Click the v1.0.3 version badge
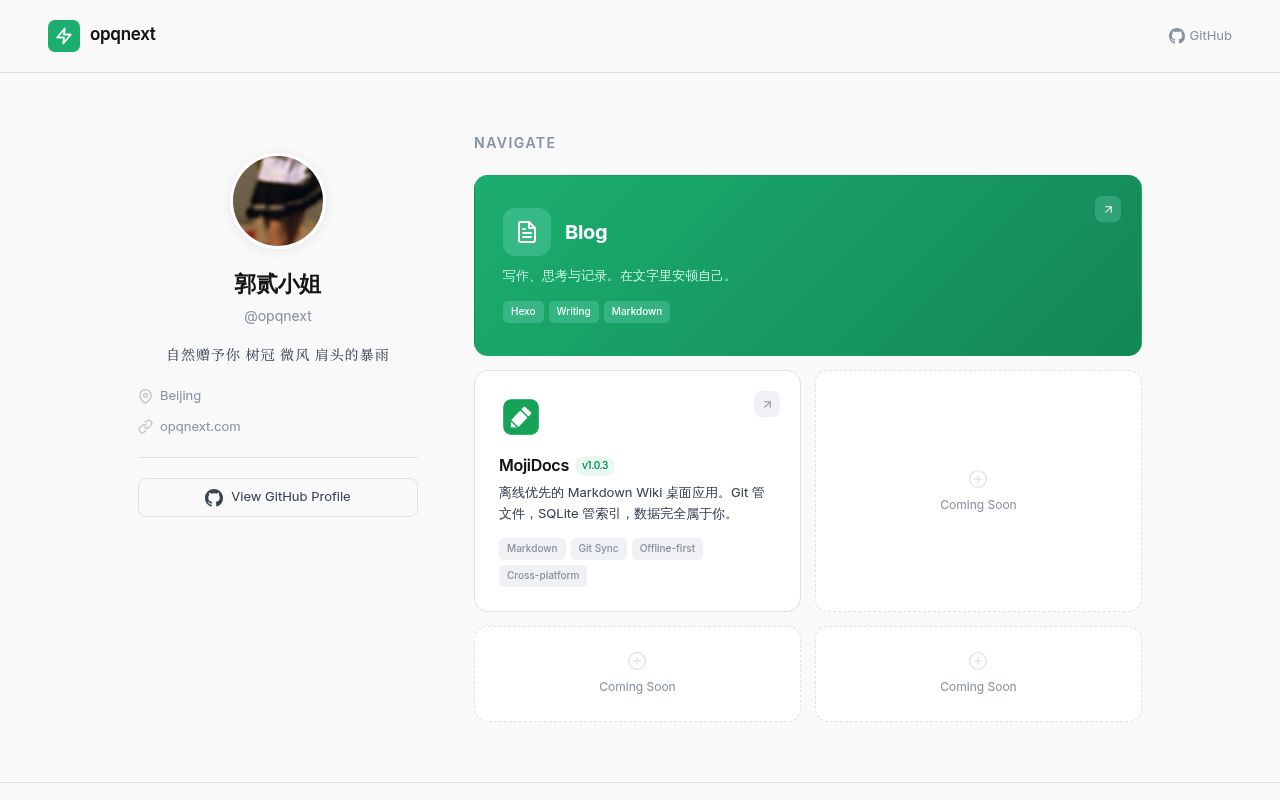 [x=595, y=465]
